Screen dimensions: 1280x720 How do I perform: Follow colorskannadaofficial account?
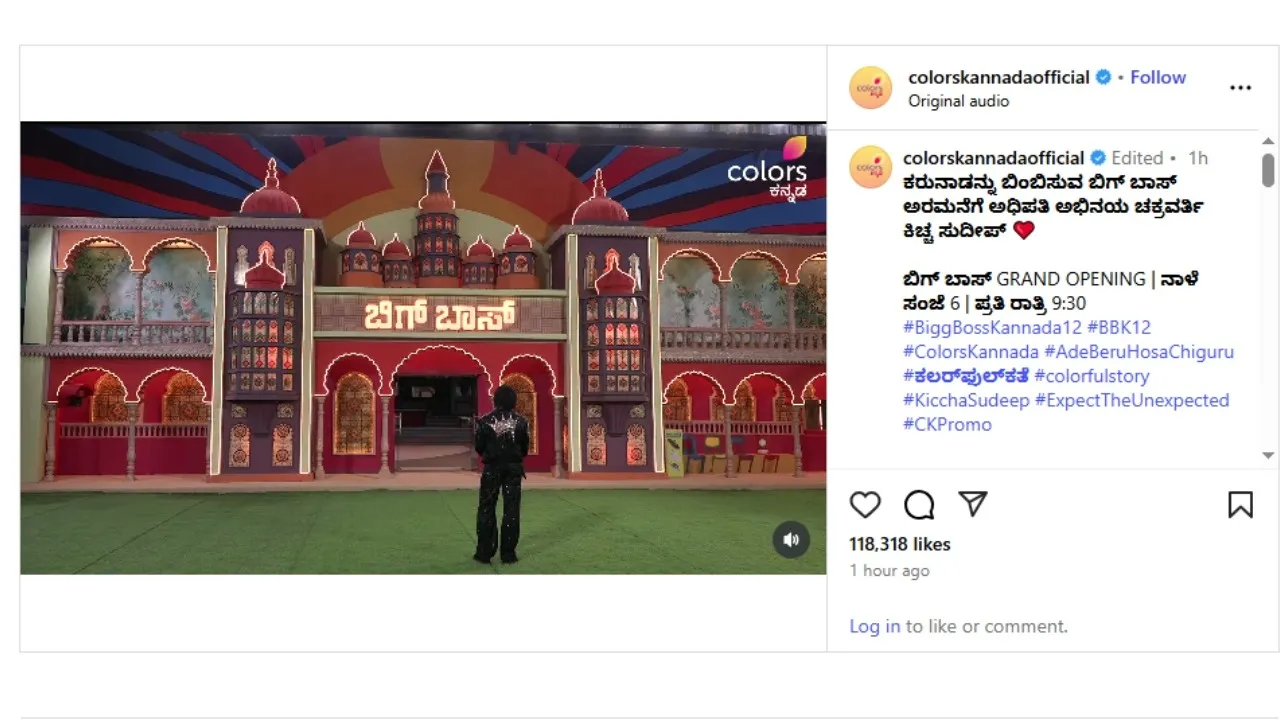[x=1158, y=77]
